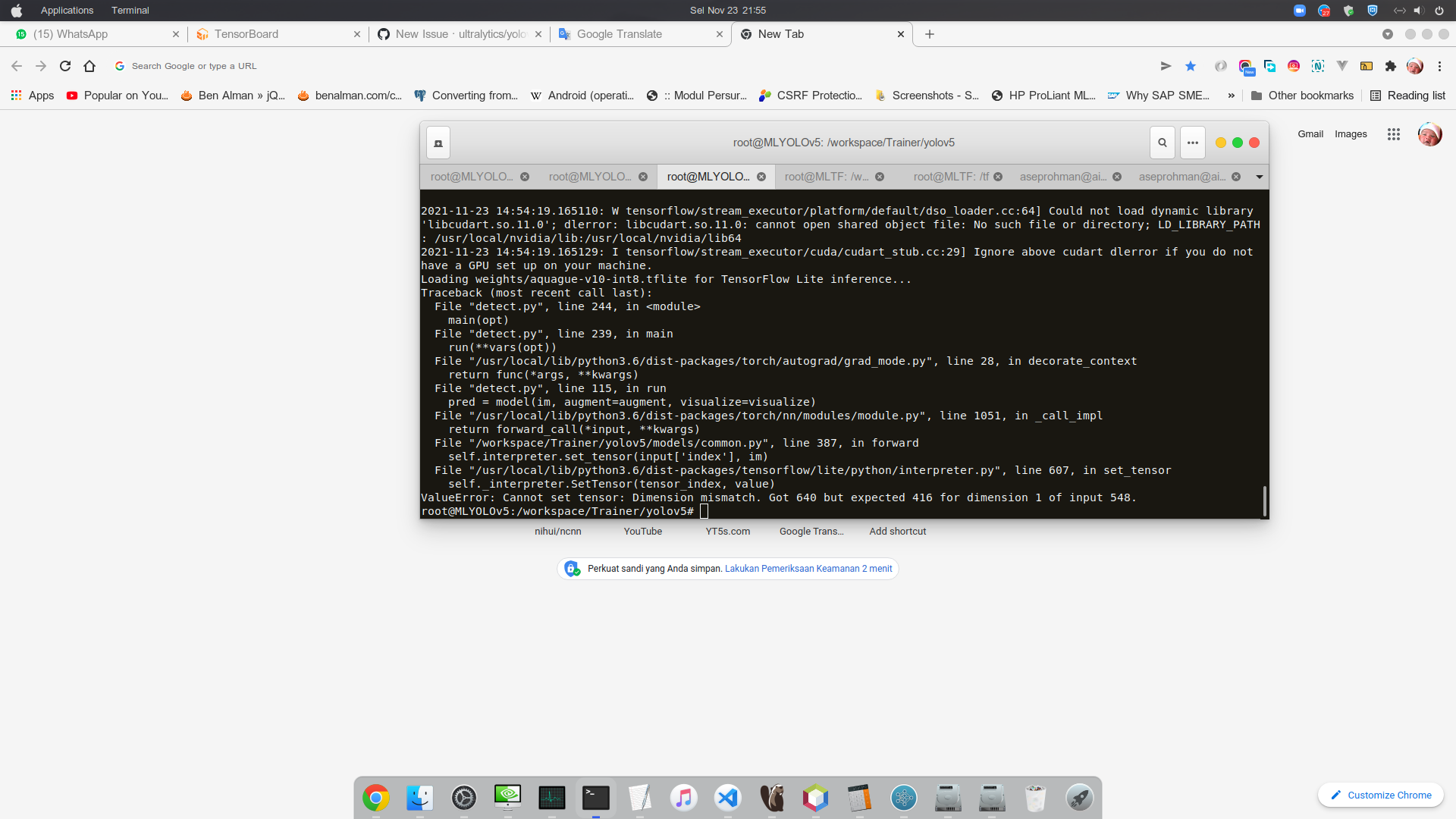1456x819 pixels.
Task: Open the Chrome three-dot menu
Action: (1439, 66)
